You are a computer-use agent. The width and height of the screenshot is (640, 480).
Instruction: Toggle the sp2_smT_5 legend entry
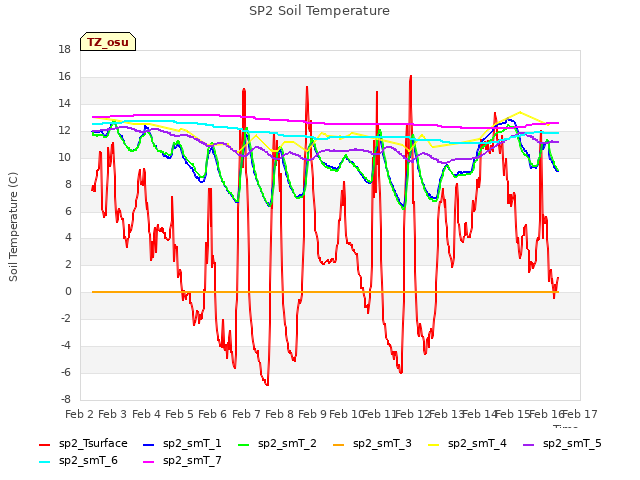pyautogui.click(x=562, y=444)
